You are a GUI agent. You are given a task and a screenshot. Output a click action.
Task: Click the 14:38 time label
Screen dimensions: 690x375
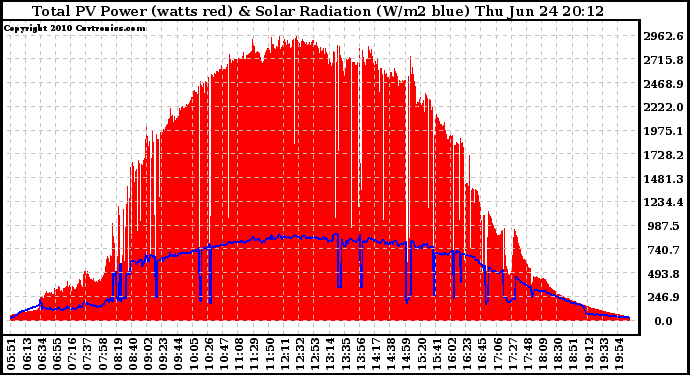(392, 354)
